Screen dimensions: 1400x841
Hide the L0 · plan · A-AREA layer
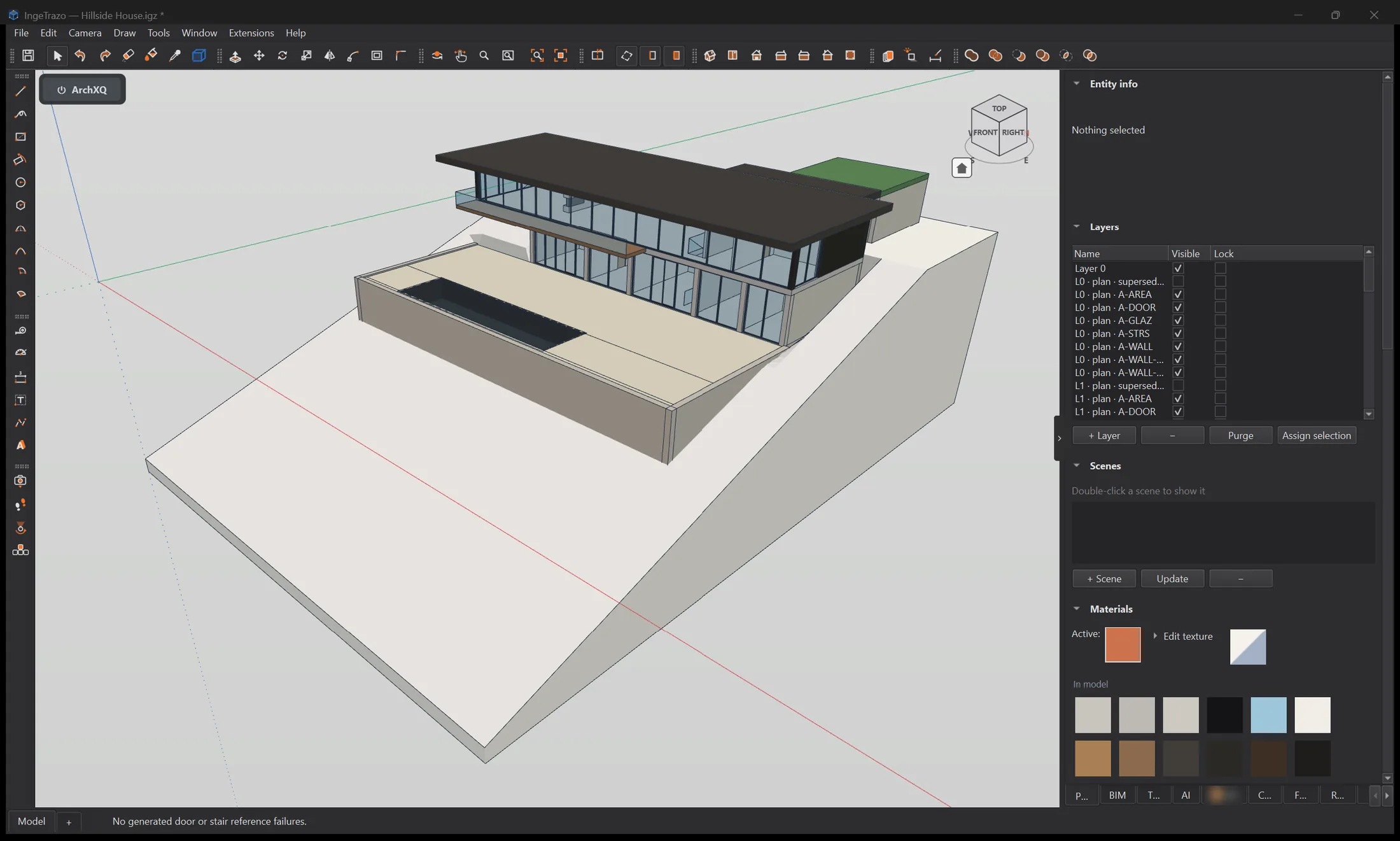coord(1178,295)
